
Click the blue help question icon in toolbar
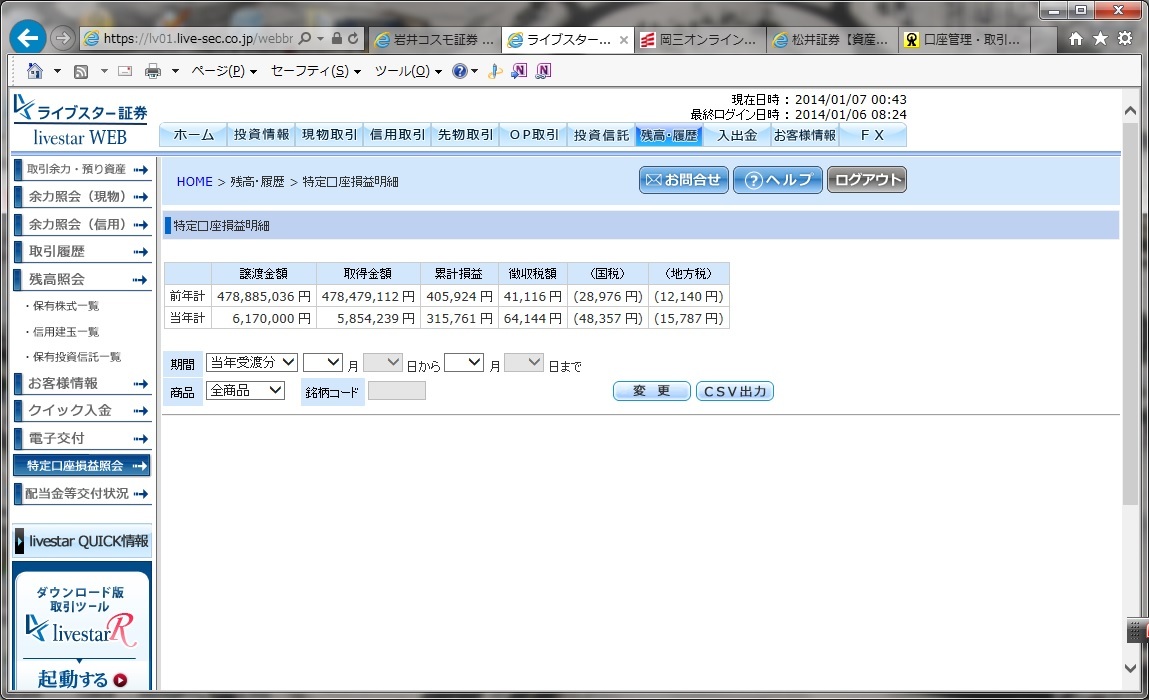(459, 71)
